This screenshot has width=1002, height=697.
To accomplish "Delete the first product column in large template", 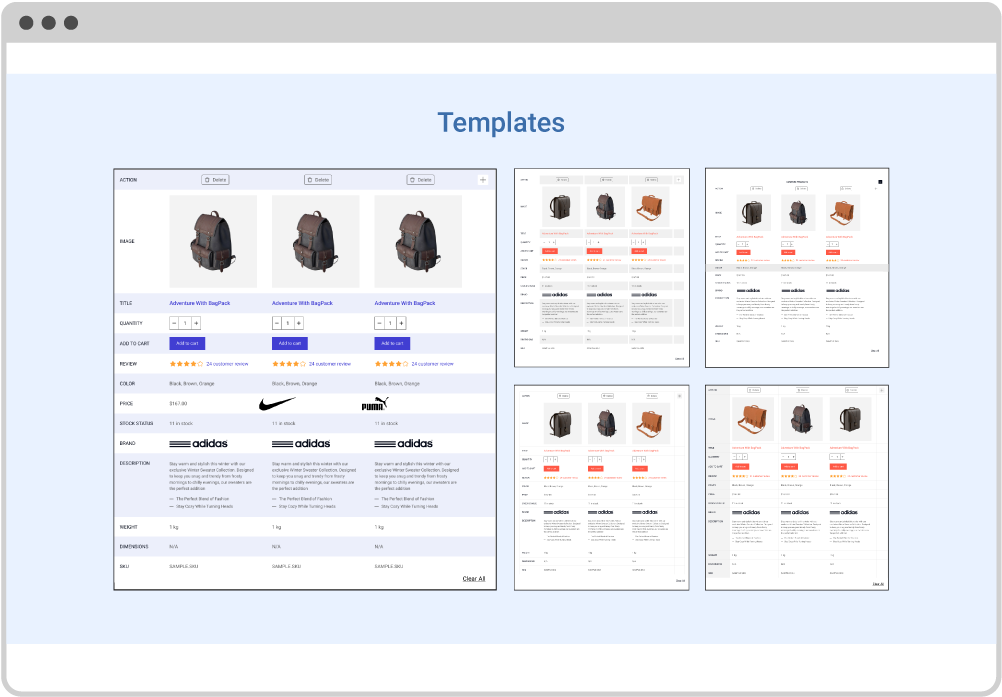I will coord(215,180).
